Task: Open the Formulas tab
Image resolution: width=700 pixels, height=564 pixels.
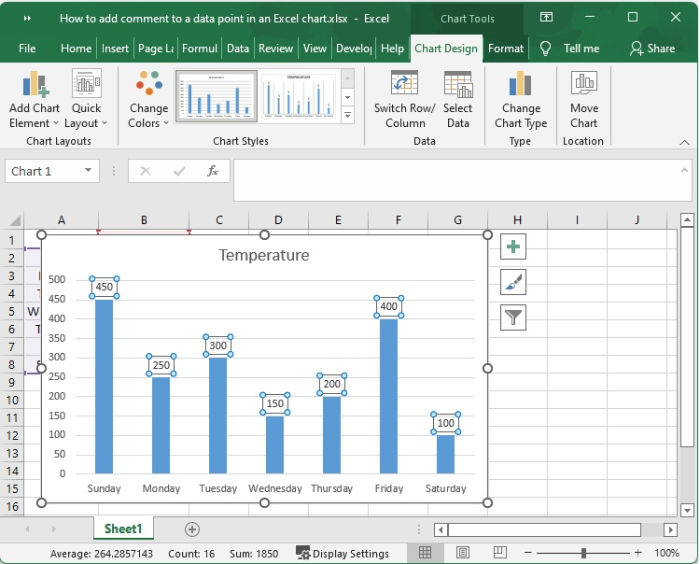Action: (200, 48)
